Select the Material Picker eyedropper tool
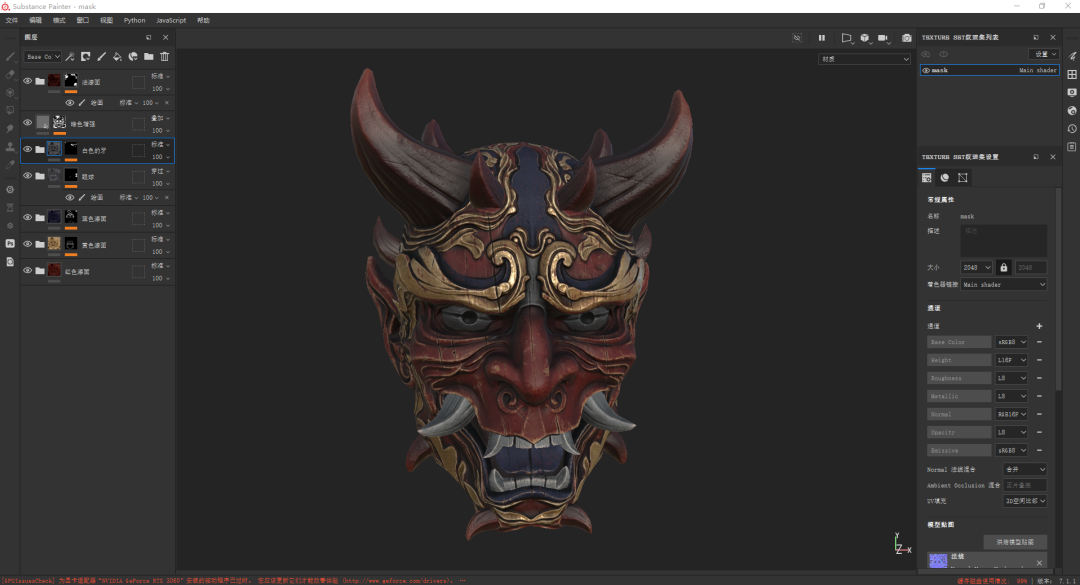The image size is (1080, 585). [10, 164]
